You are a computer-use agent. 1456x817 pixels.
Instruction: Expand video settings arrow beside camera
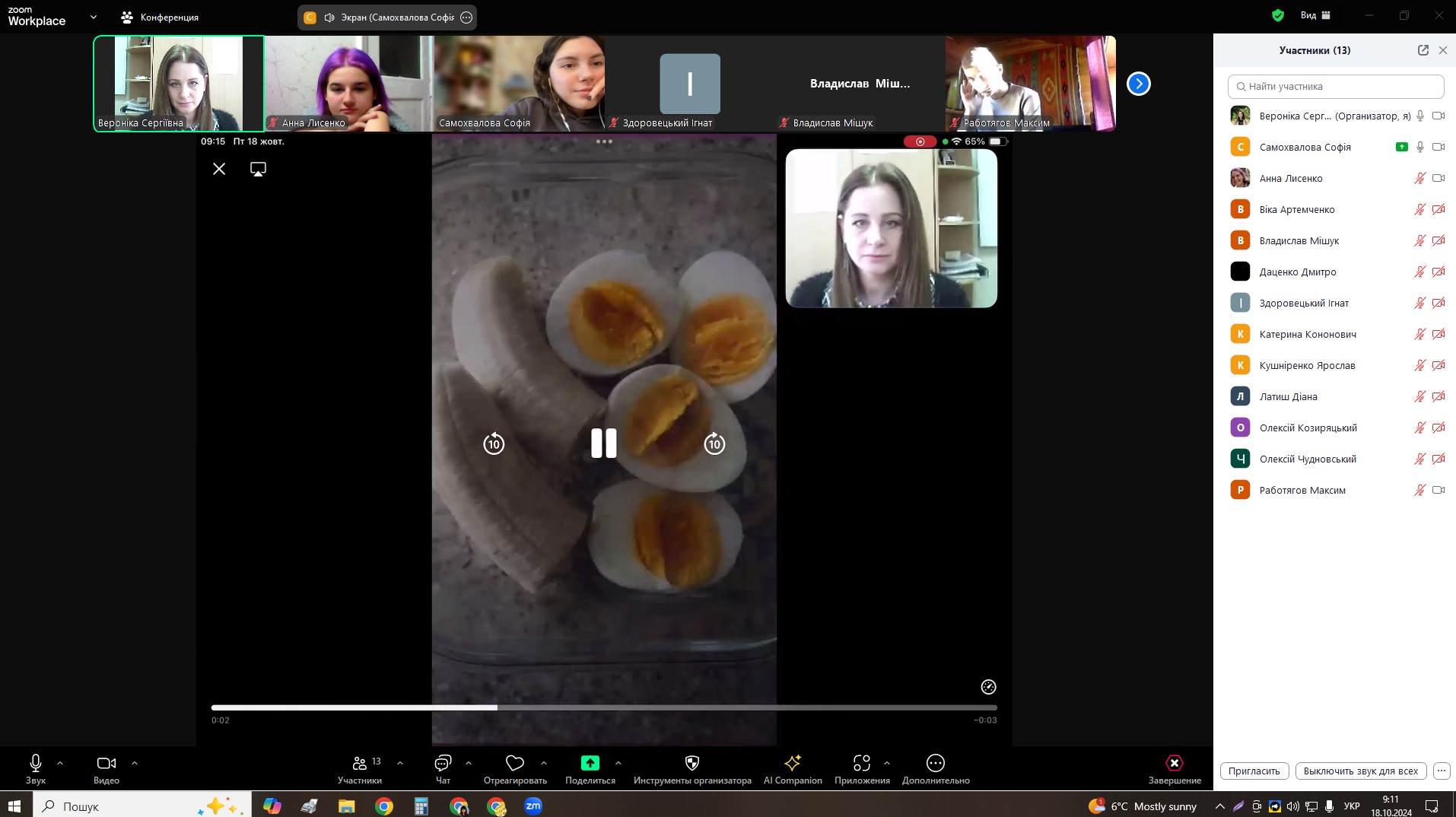135,763
